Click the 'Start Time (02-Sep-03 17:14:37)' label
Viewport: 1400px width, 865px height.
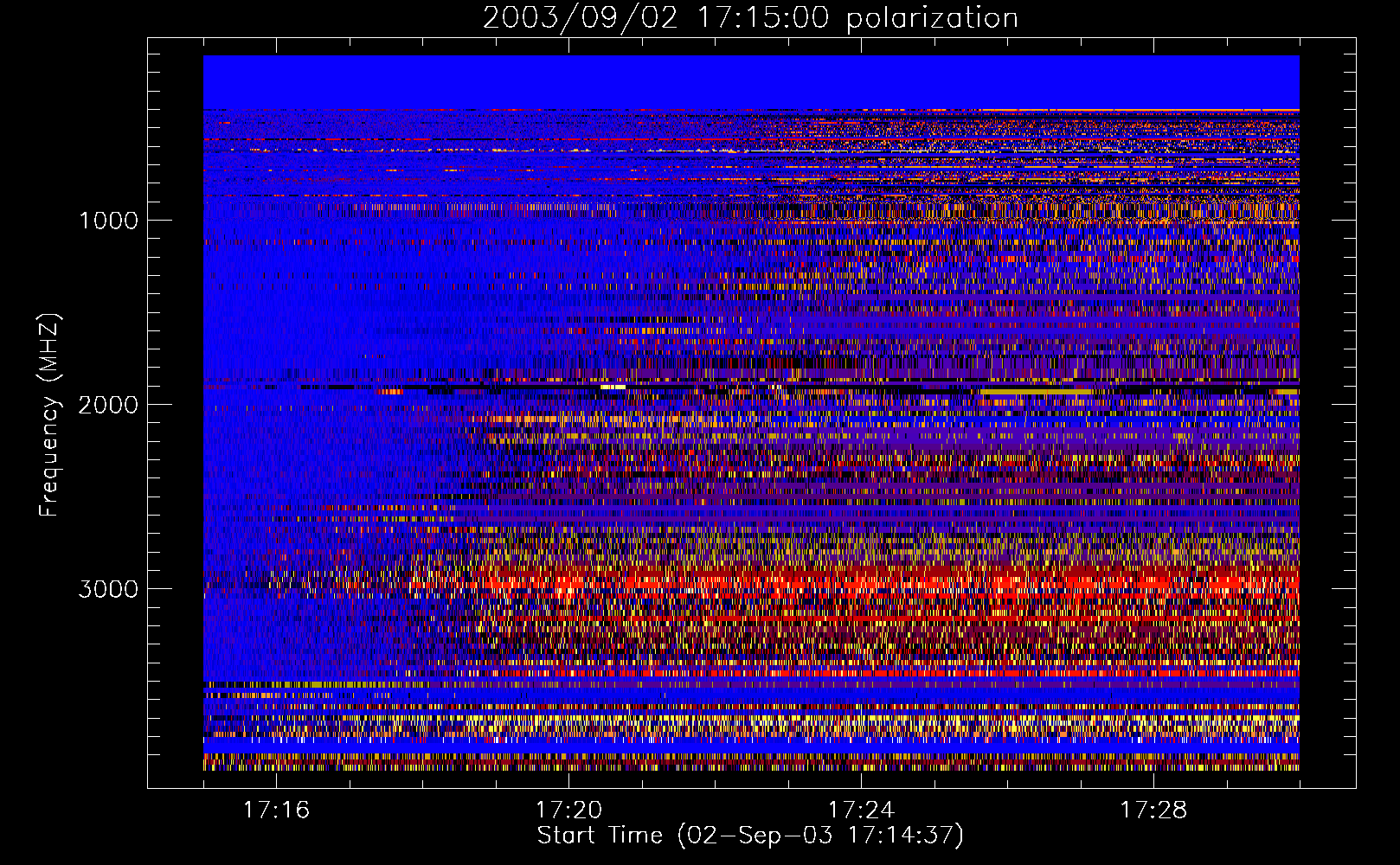(750, 836)
